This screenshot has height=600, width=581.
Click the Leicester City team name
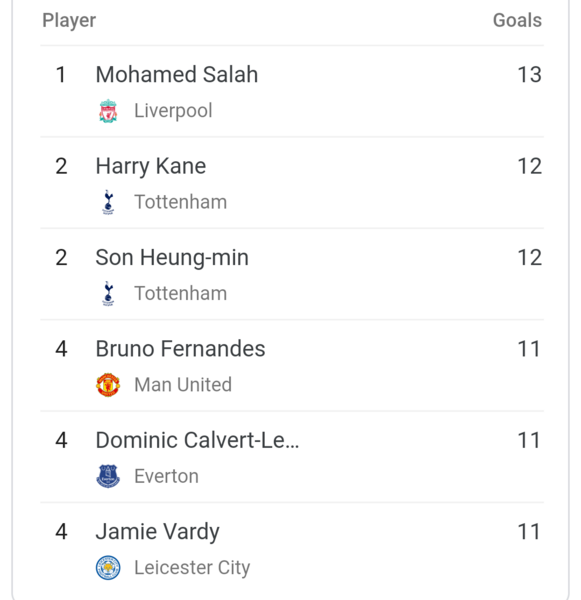coord(192,568)
